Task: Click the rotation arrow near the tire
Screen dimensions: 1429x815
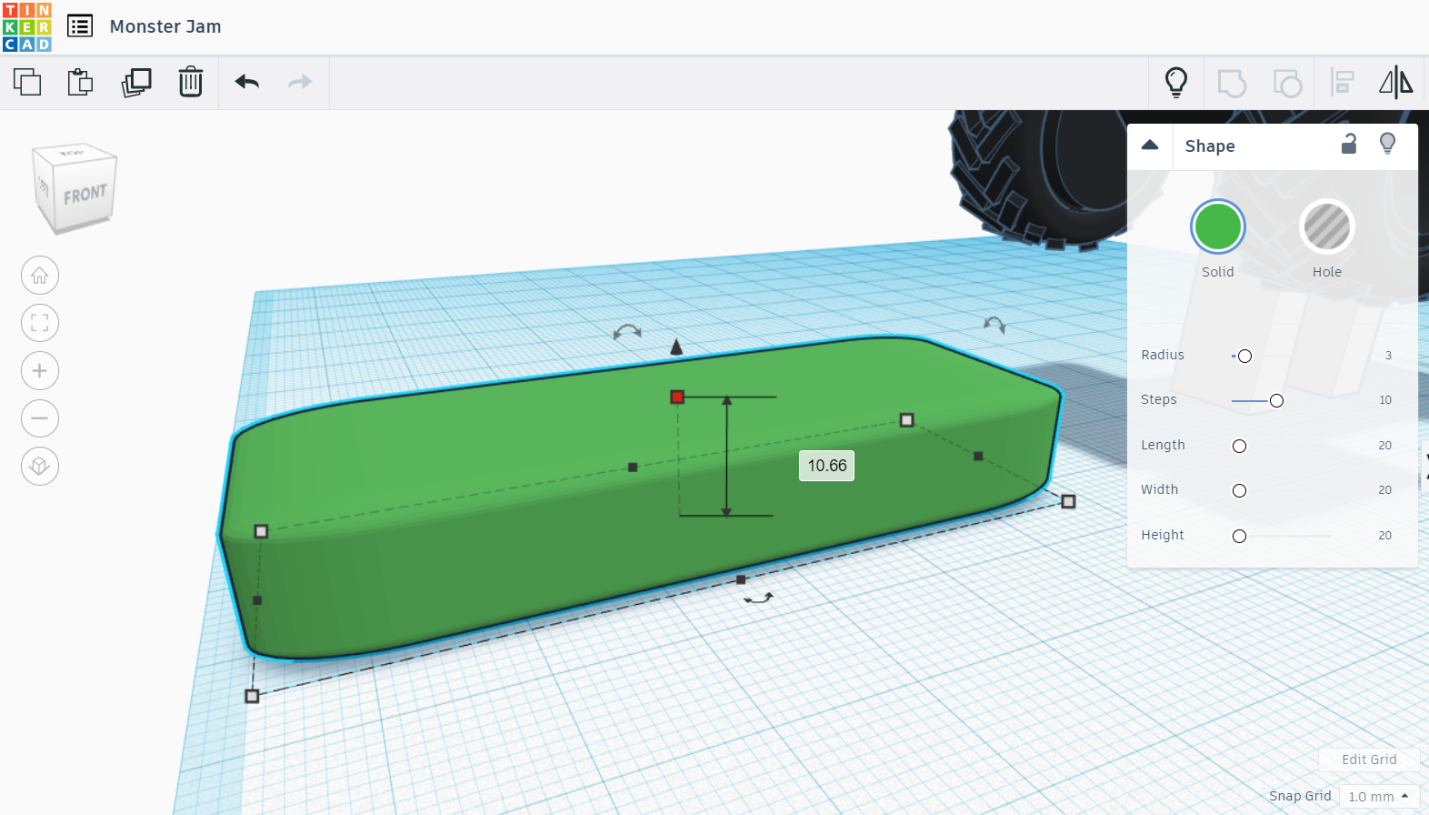Action: (x=994, y=323)
